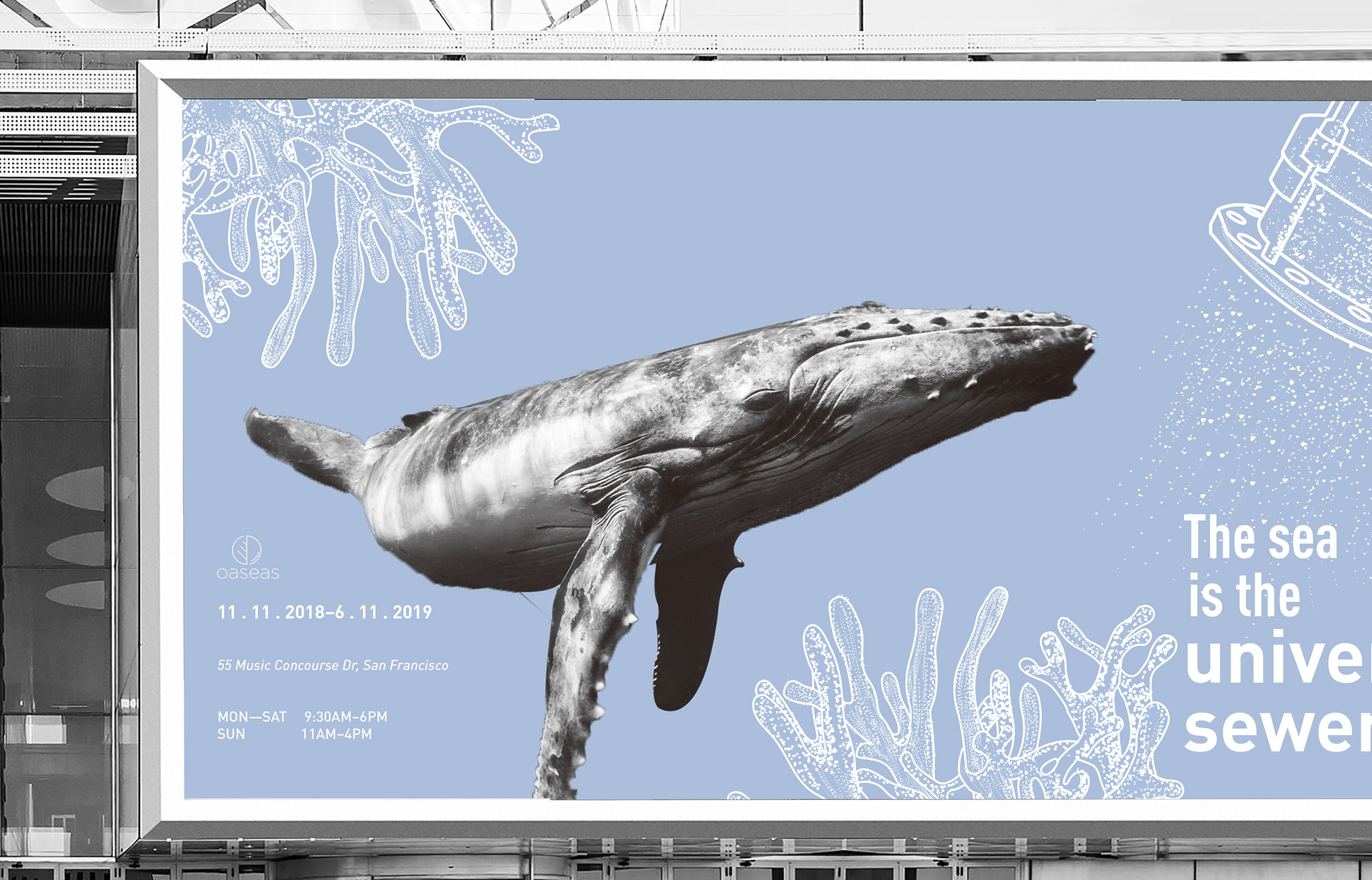Image resolution: width=1372 pixels, height=880 pixels.
Task: Click the oaseas wordmark text
Action: [248, 573]
